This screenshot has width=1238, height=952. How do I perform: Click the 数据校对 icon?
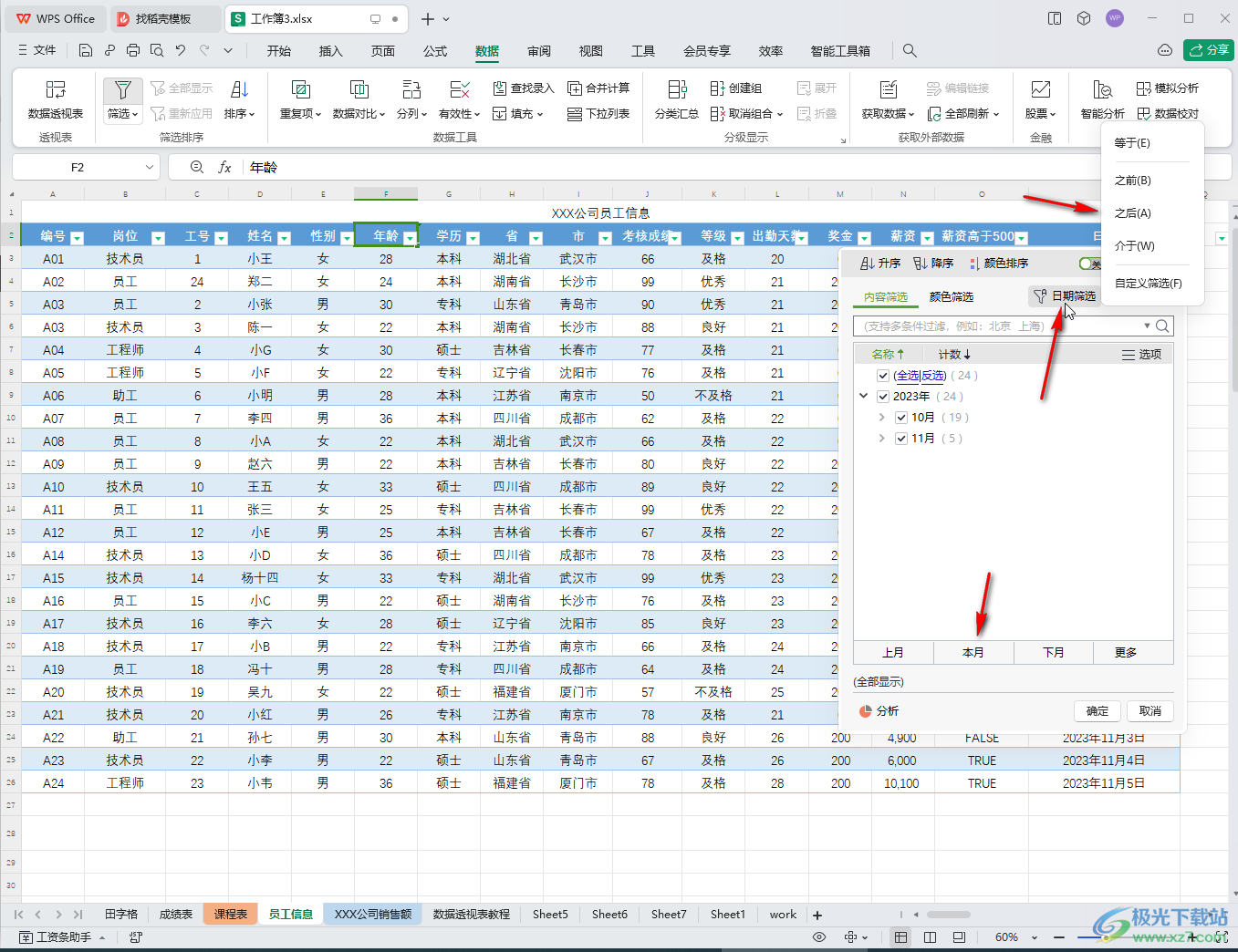tap(1144, 114)
